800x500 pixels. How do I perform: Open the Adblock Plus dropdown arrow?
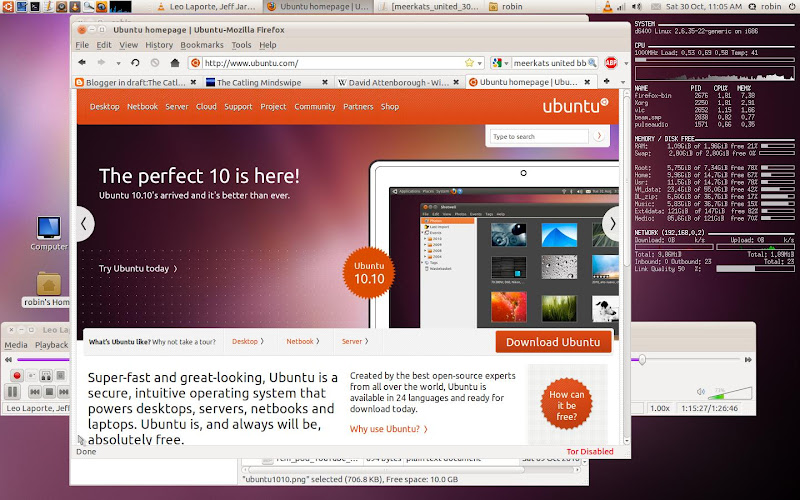[x=626, y=63]
